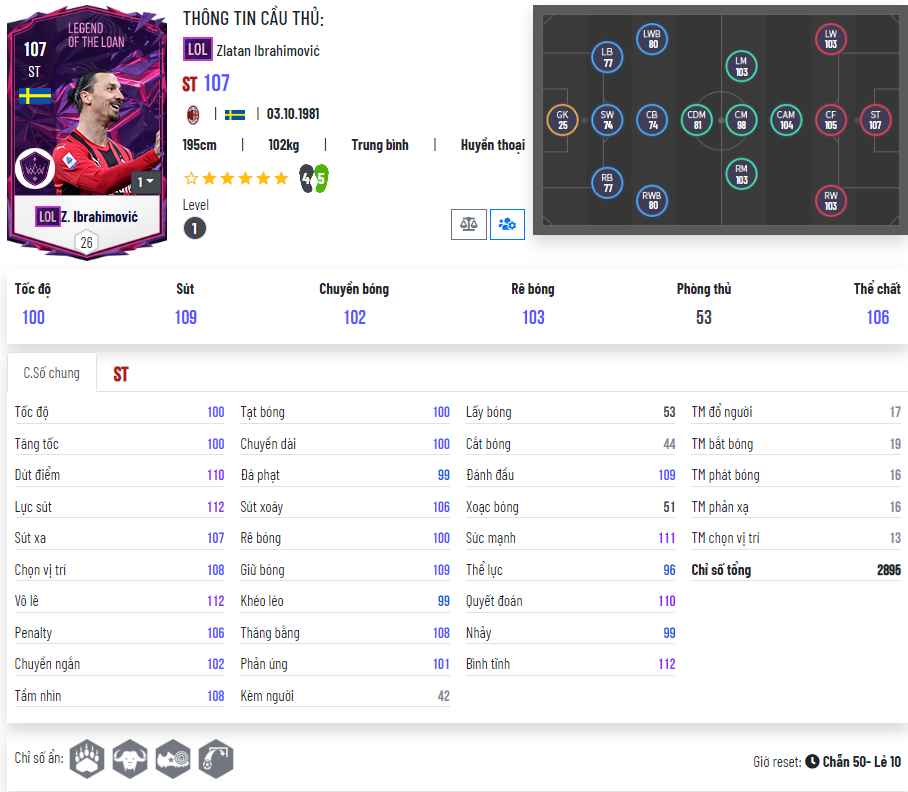Screen dimensions: 908x792
Task: Select the paw print hidden trait icon
Action: coord(87,758)
